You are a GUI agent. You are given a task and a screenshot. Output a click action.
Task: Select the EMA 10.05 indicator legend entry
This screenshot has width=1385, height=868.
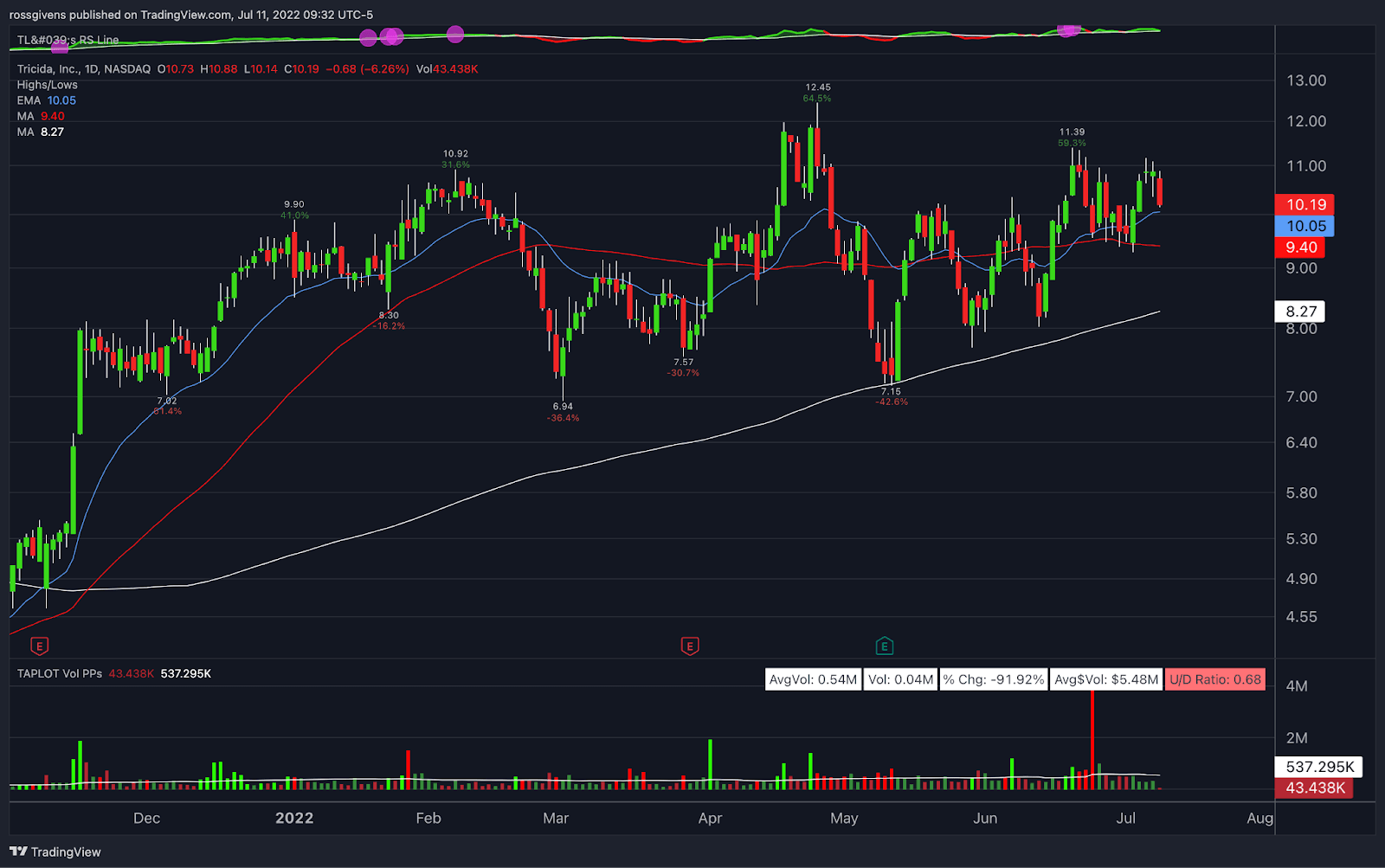click(x=47, y=100)
